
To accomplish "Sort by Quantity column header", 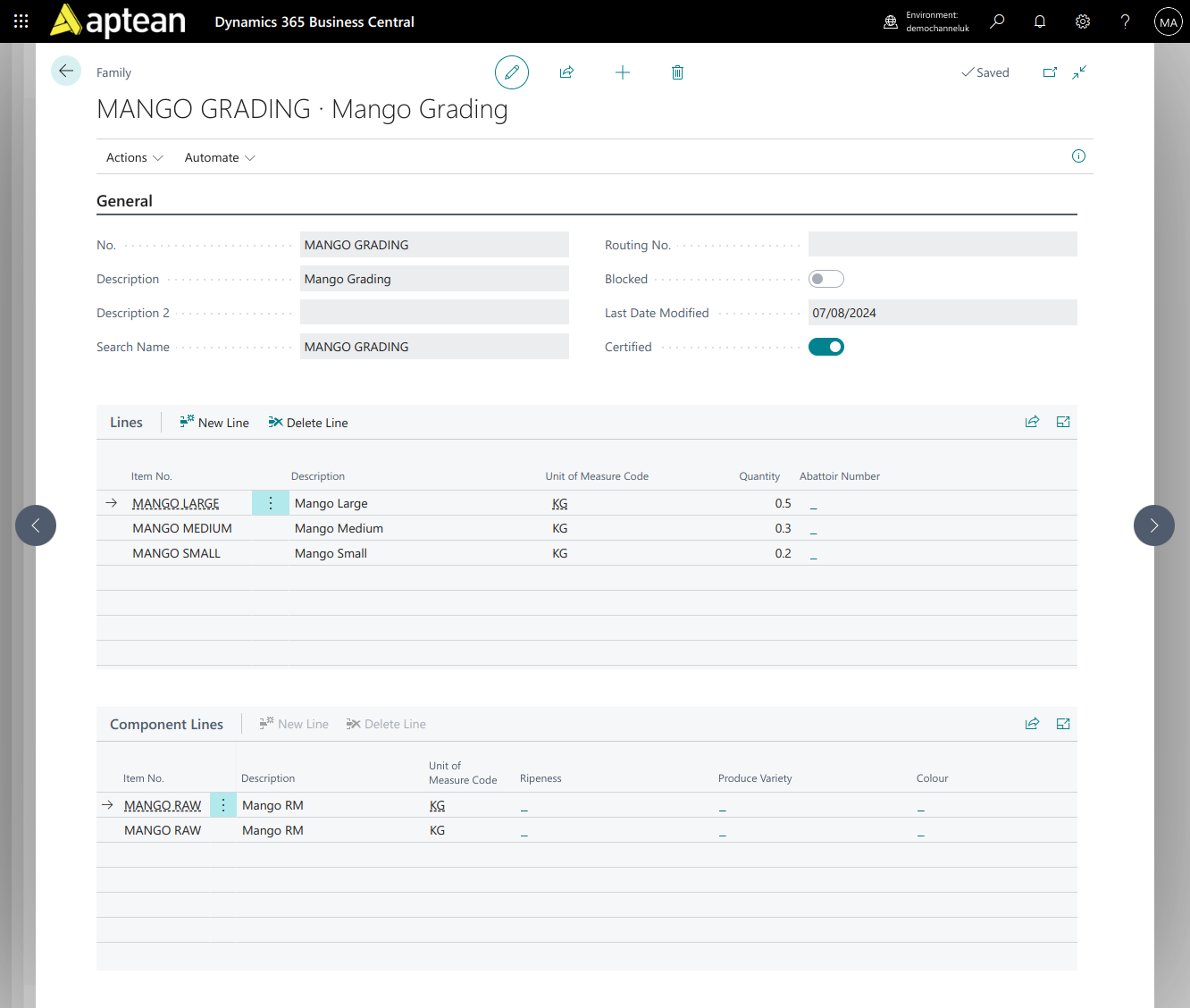I will tap(759, 476).
